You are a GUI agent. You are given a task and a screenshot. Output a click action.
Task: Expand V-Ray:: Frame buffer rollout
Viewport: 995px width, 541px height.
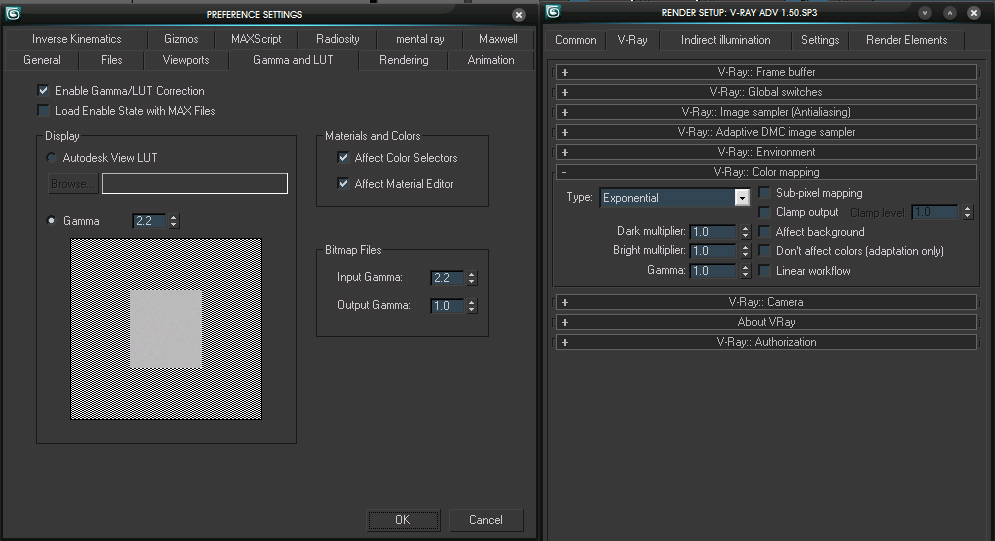point(766,72)
